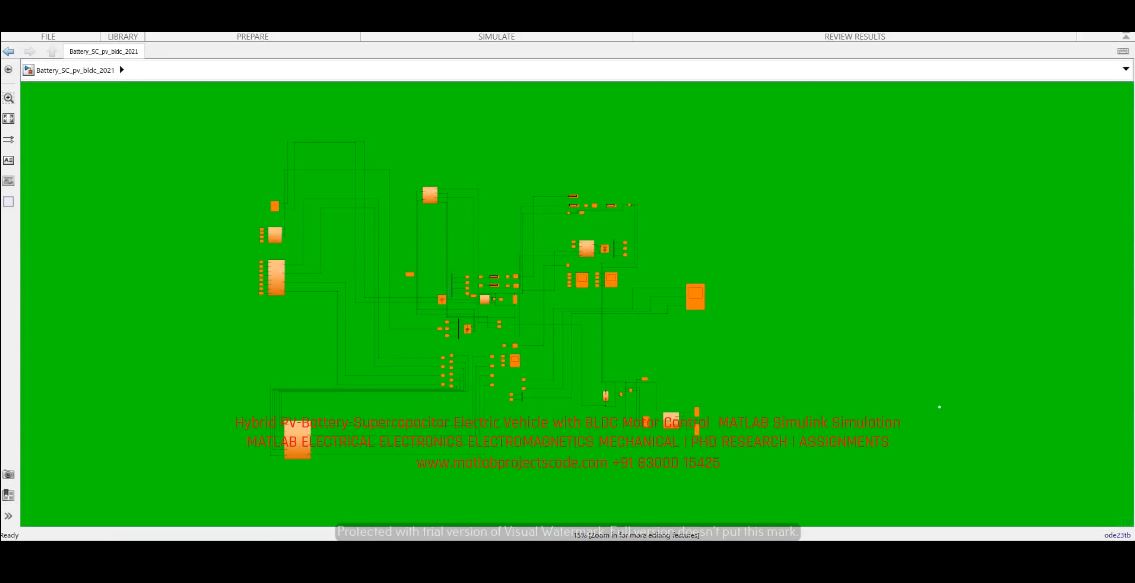Click the zoom percentage status text

pyautogui.click(x=637, y=535)
